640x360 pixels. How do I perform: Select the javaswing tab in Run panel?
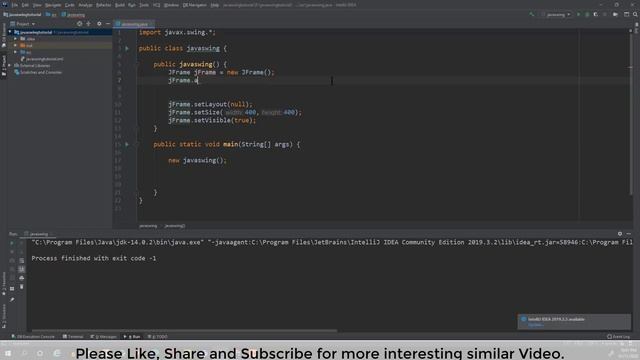point(37,234)
